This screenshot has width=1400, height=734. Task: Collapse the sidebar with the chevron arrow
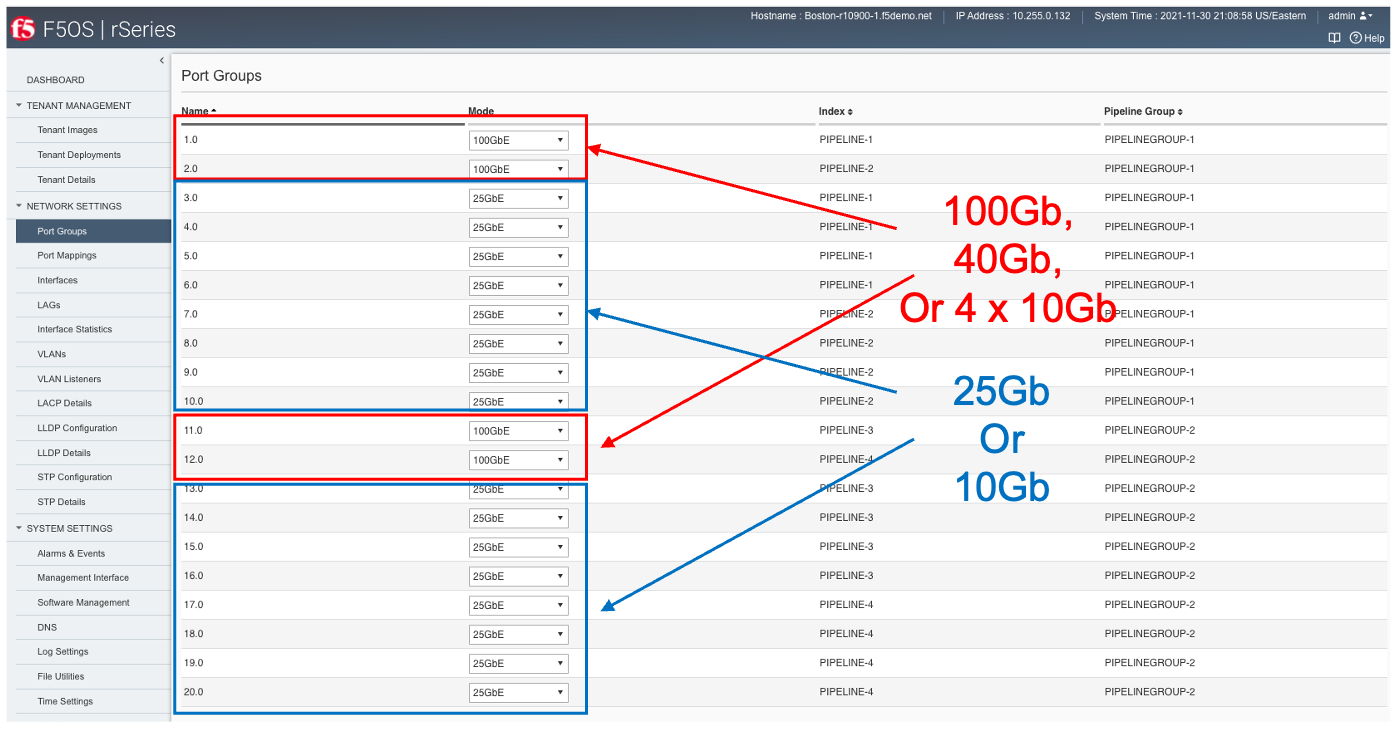pos(162,61)
